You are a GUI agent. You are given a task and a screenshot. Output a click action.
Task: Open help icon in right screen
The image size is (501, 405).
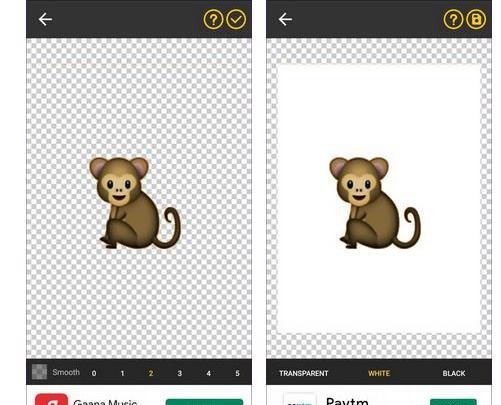[x=453, y=19]
